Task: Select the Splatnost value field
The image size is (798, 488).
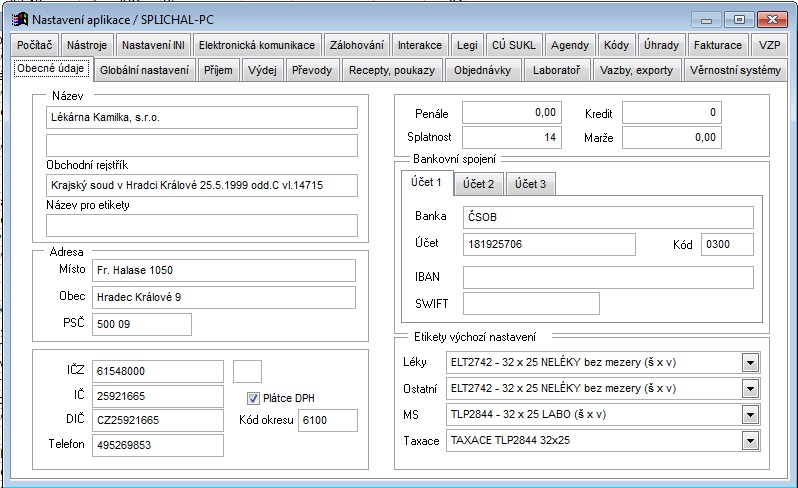Action: 511,137
